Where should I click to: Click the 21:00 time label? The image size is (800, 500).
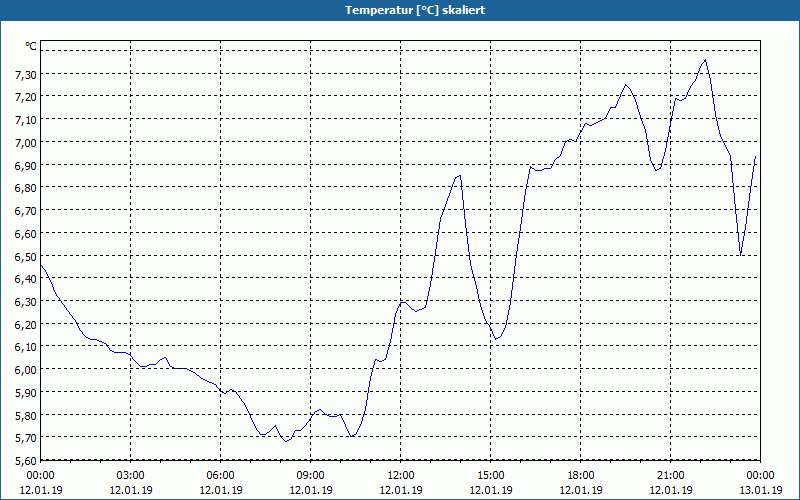[671, 476]
